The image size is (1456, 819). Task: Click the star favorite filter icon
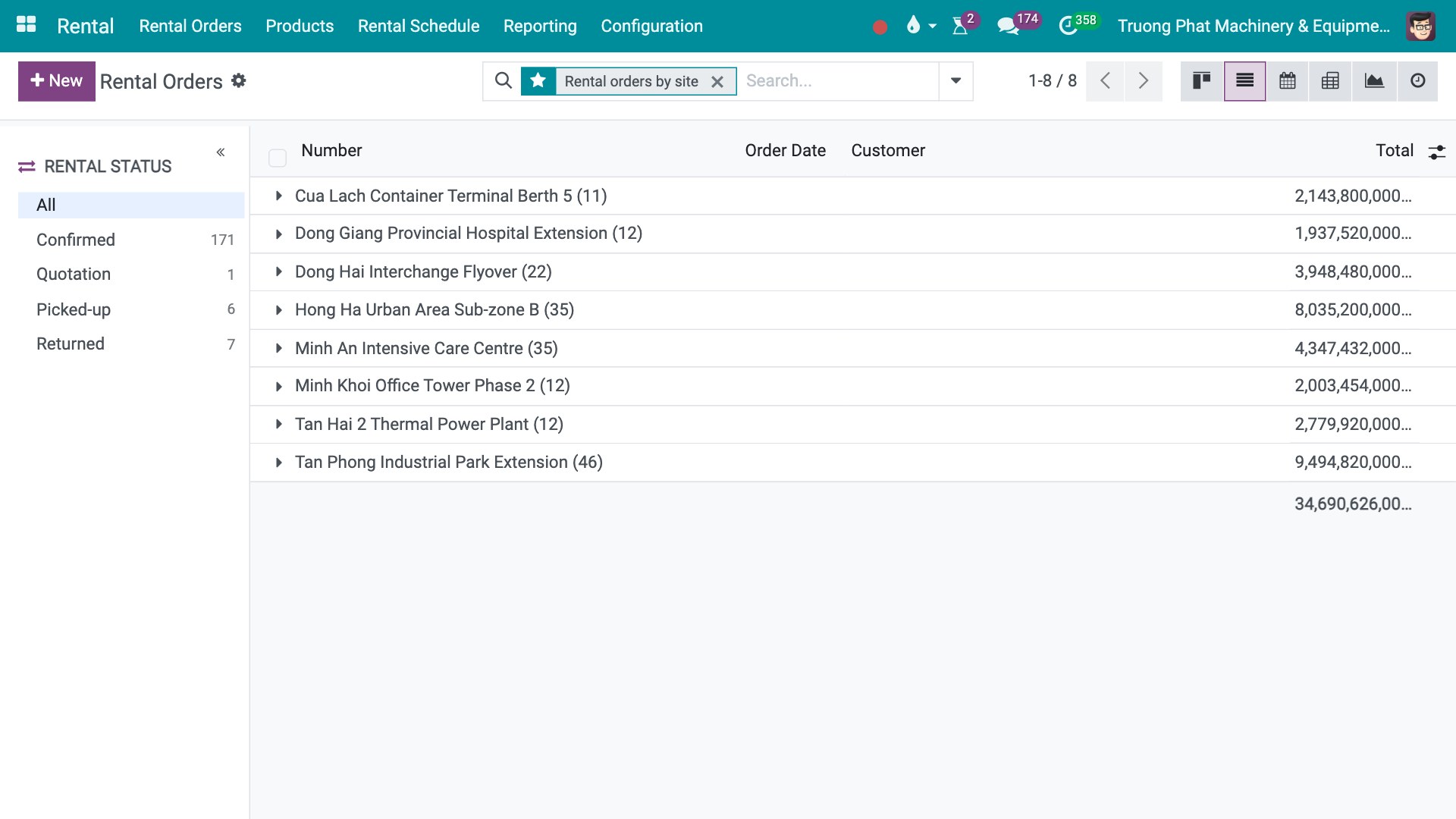tap(538, 81)
